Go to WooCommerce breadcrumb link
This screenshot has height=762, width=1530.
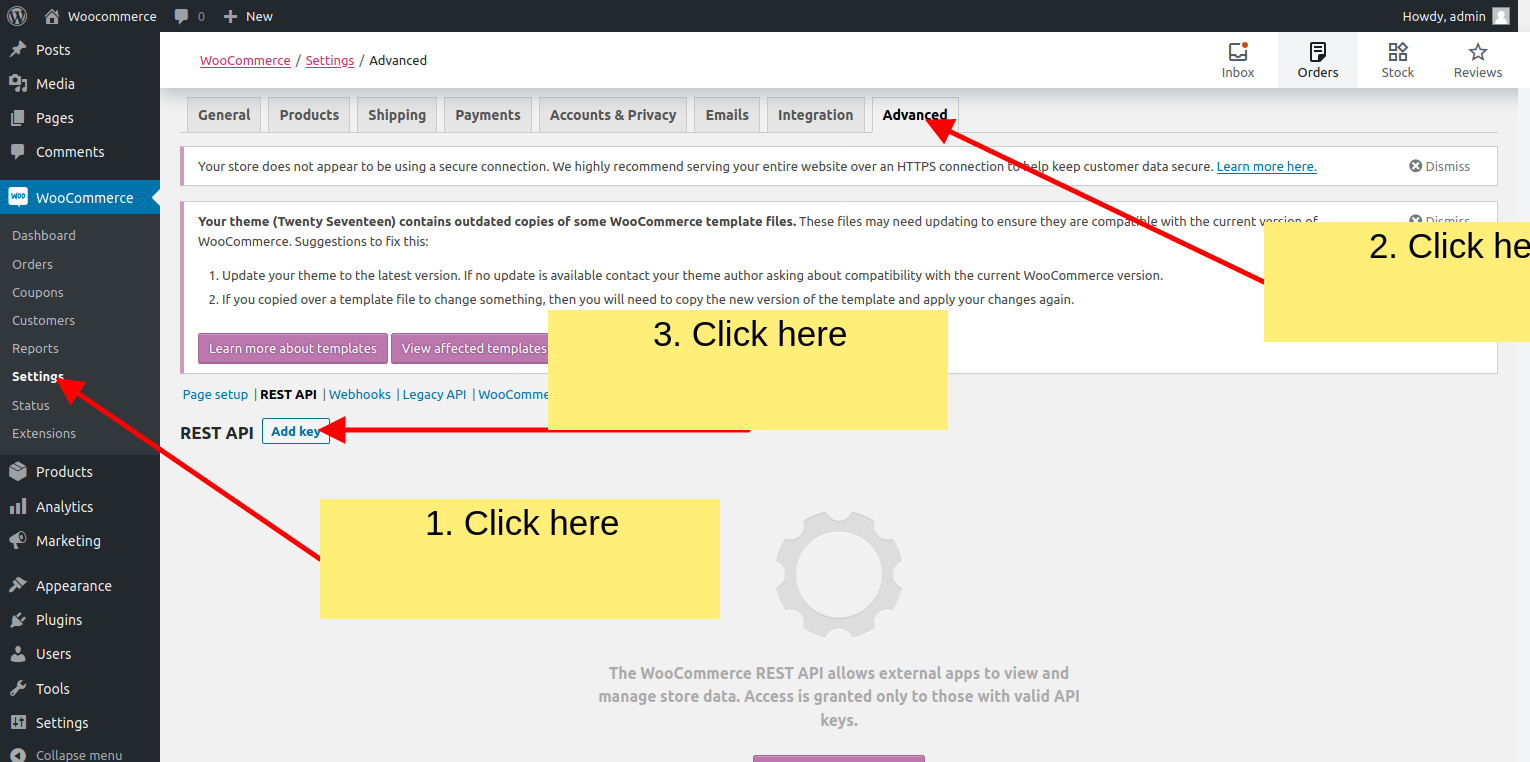[245, 60]
